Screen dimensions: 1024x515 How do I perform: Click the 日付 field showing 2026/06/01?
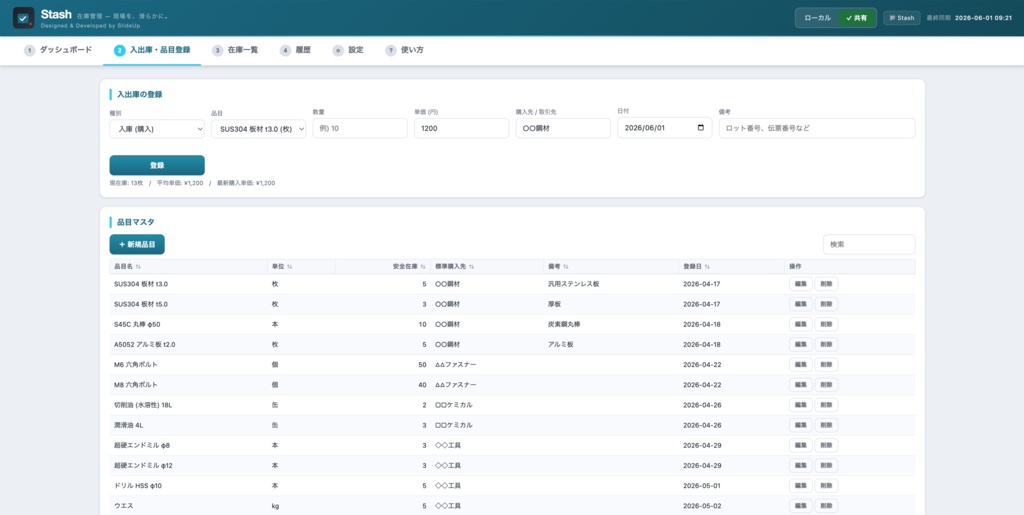[665, 128]
